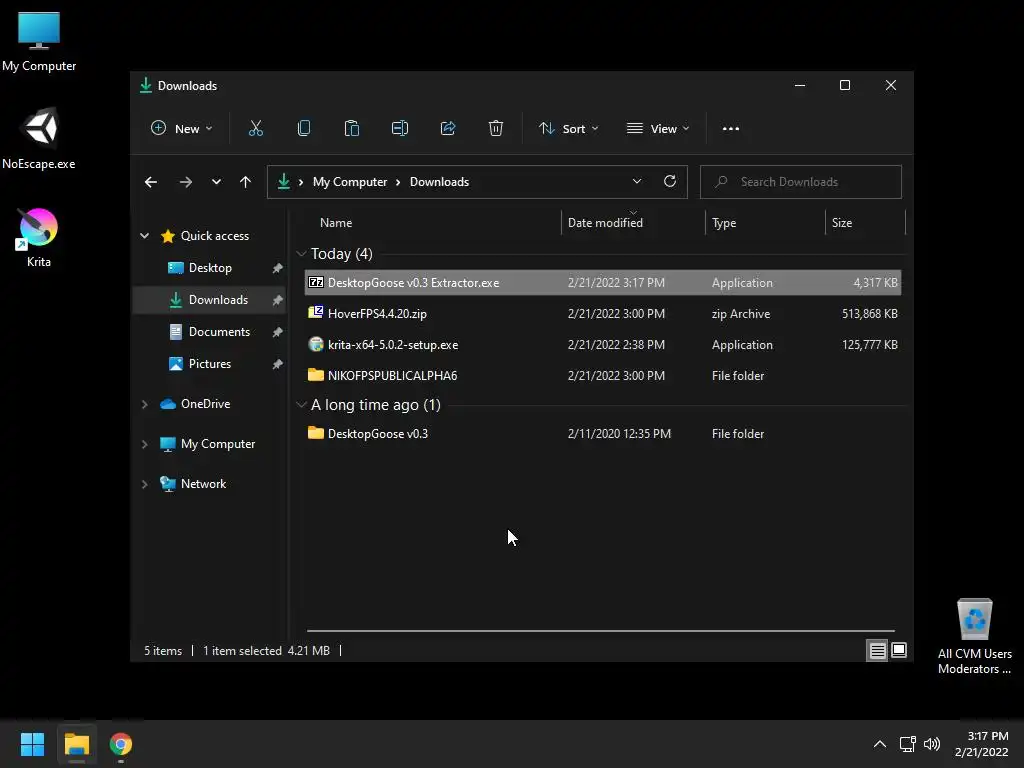
Task: Open the Sort options dropdown
Action: pyautogui.click(x=568, y=129)
